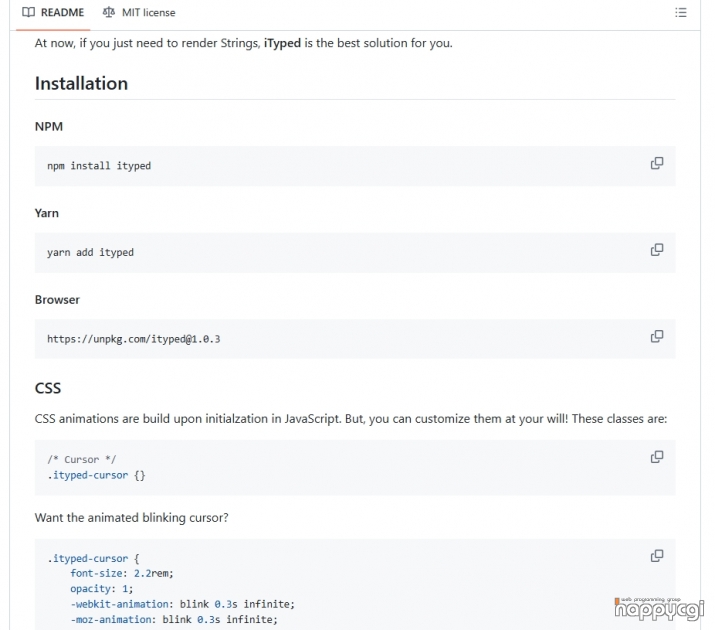Copy the blinking cursor CSS code
Viewport: 715px width, 630px height.
click(657, 556)
